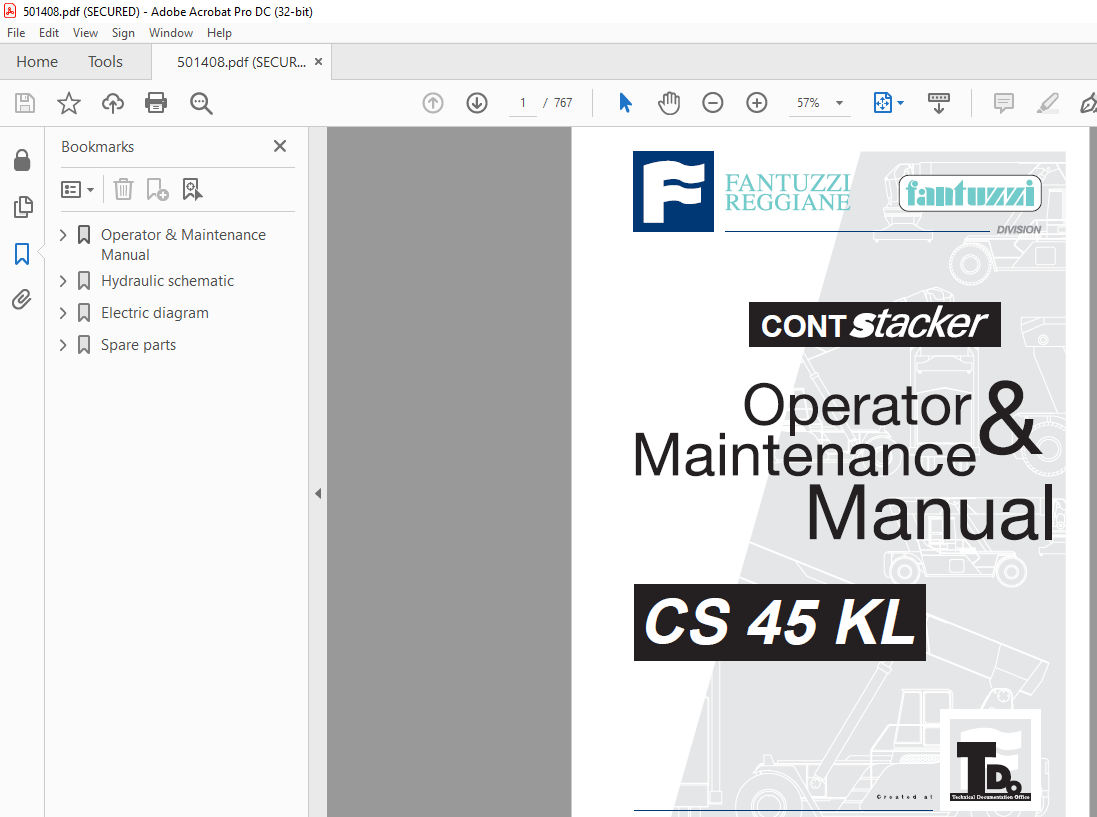Expand Operator & Maintenance Manual bookmark

point(63,235)
